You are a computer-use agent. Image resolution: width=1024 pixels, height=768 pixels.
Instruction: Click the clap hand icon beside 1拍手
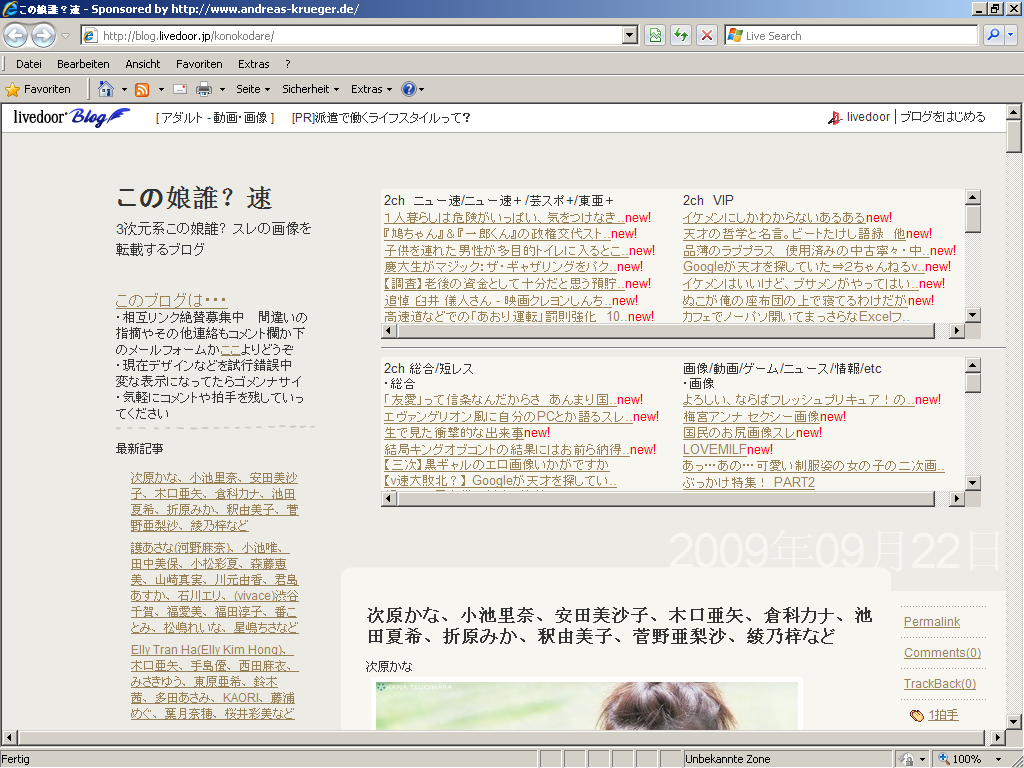916,715
